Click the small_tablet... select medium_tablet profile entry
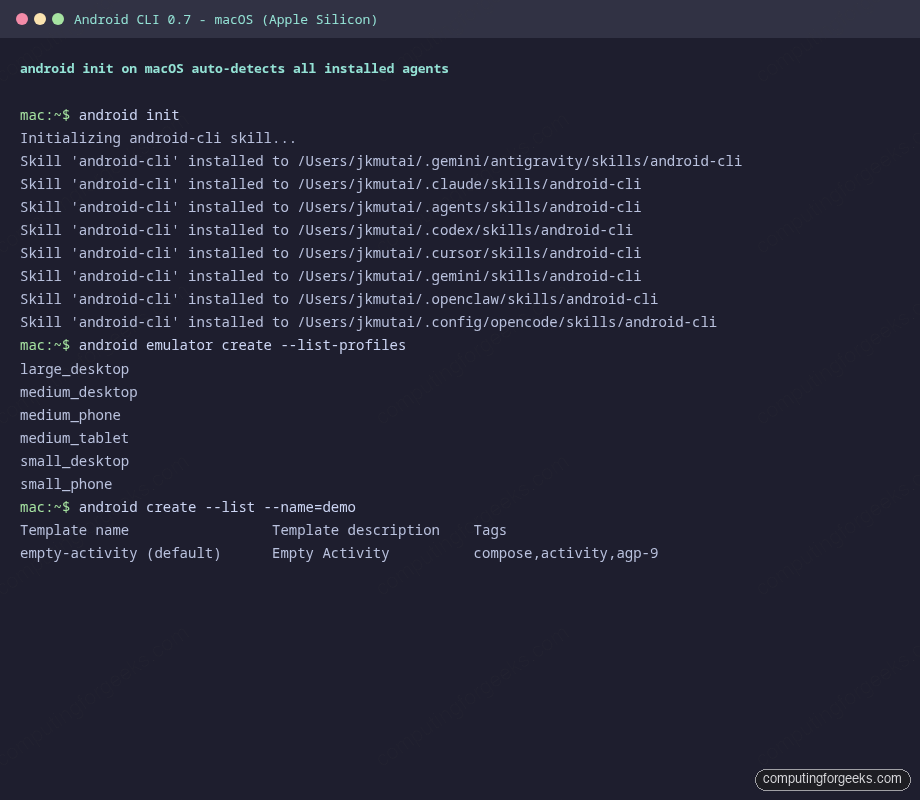 tap(74, 437)
